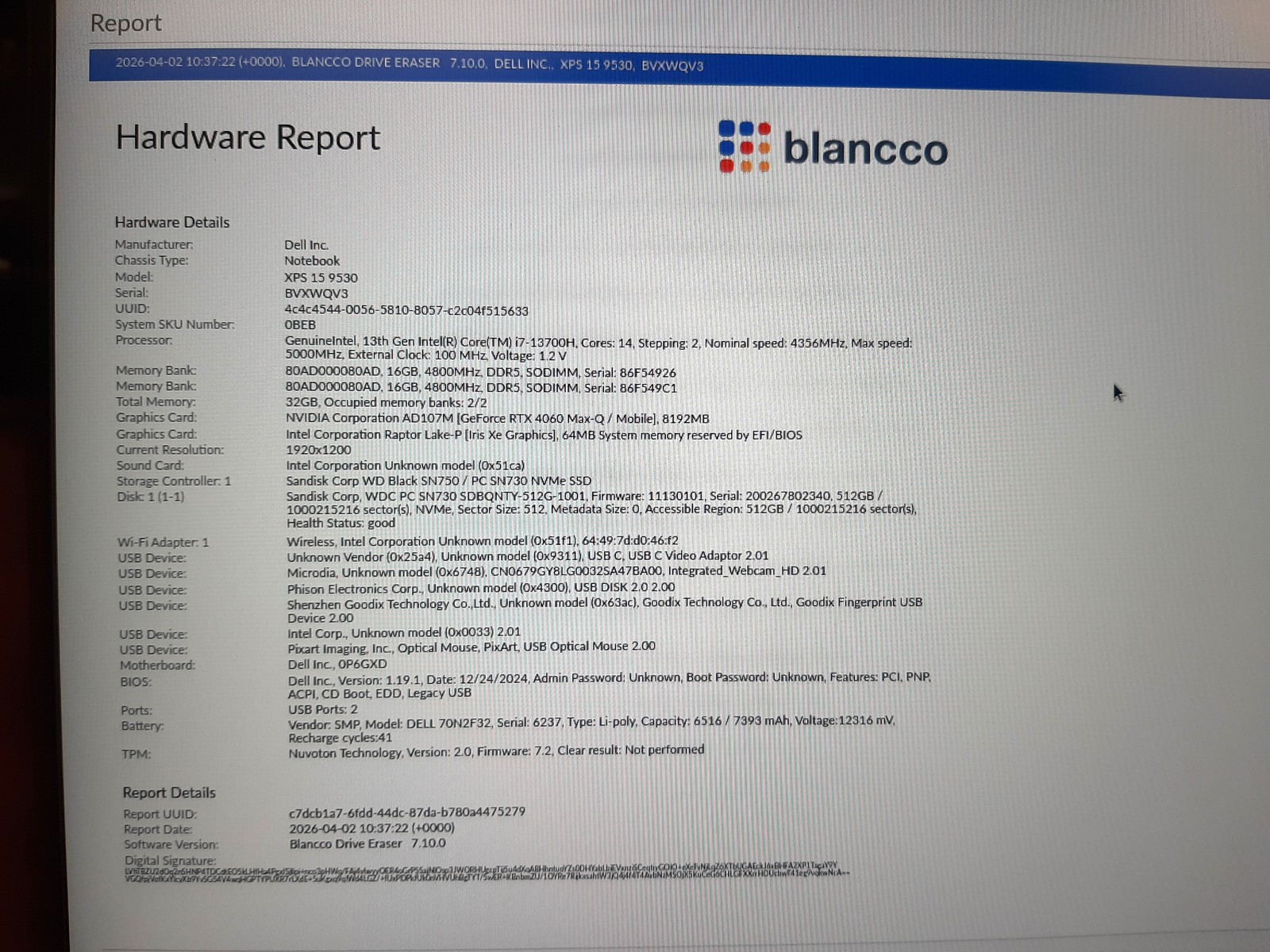Image resolution: width=1270 pixels, height=952 pixels.
Task: Click the "Report UUID:" label
Action: click(160, 814)
